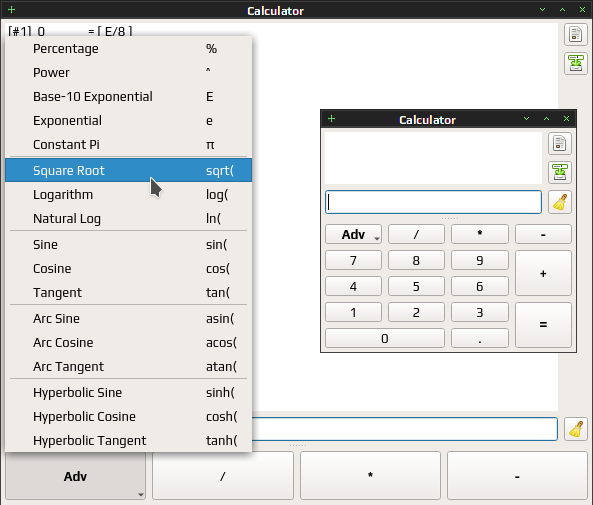Click plus button in small Calculator
The width and height of the screenshot is (593, 505).
[x=543, y=273]
